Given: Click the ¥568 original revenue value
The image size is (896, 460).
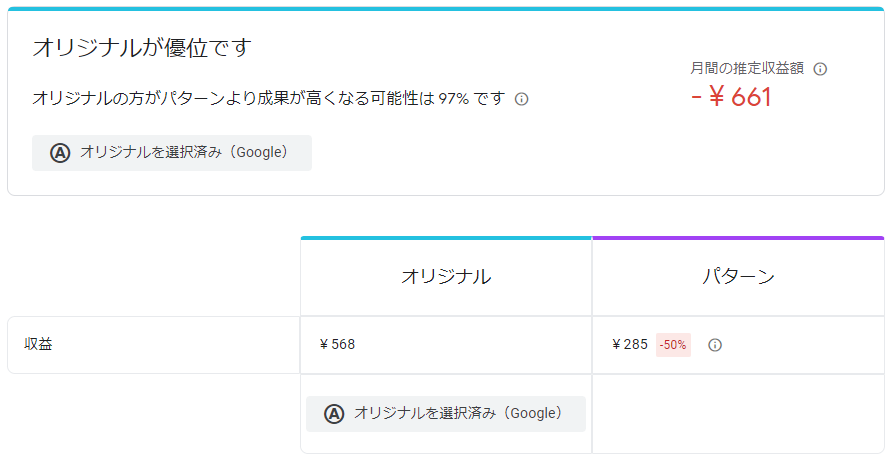Looking at the screenshot, I should 337,345.
